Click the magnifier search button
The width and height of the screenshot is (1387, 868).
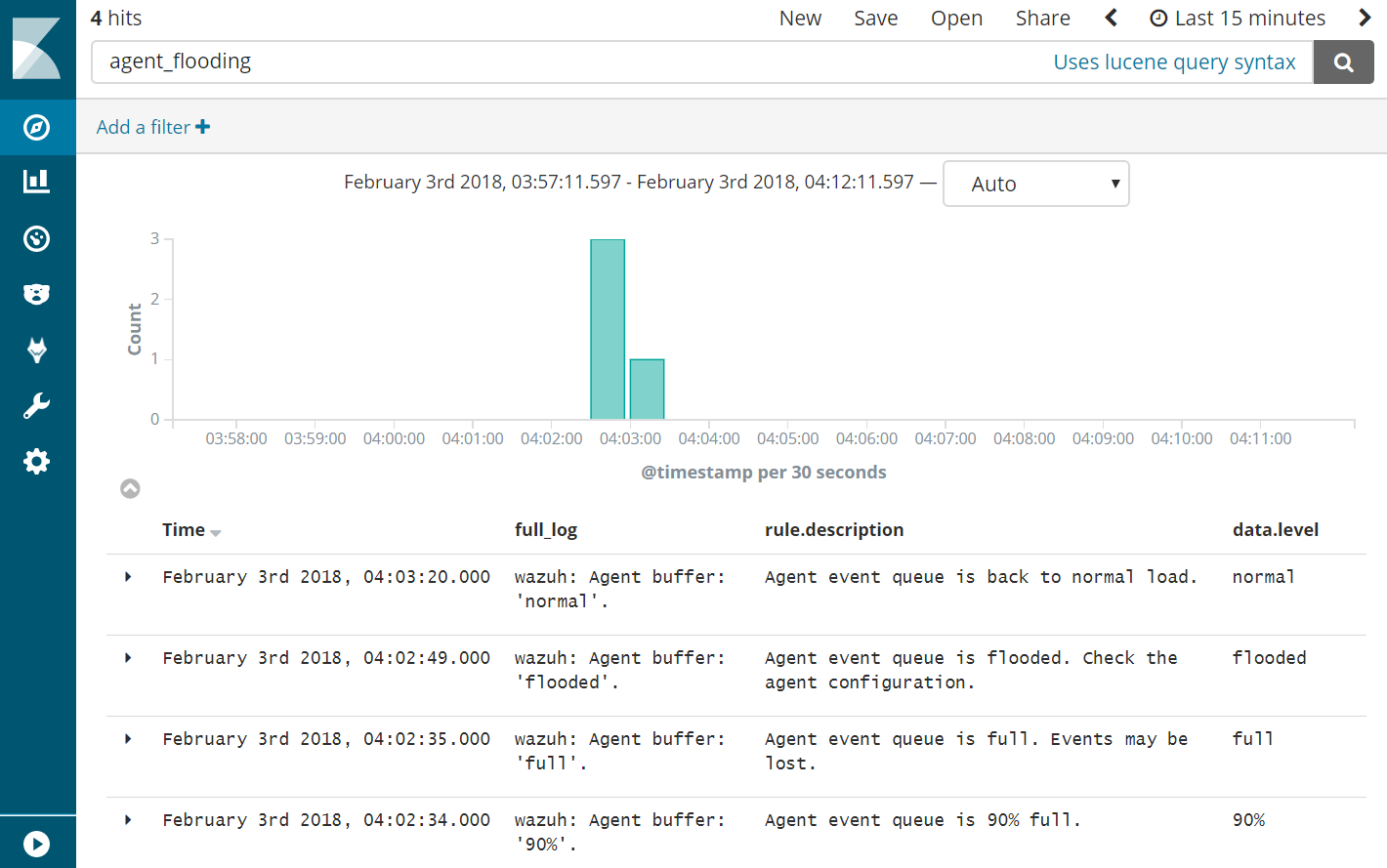tap(1343, 62)
